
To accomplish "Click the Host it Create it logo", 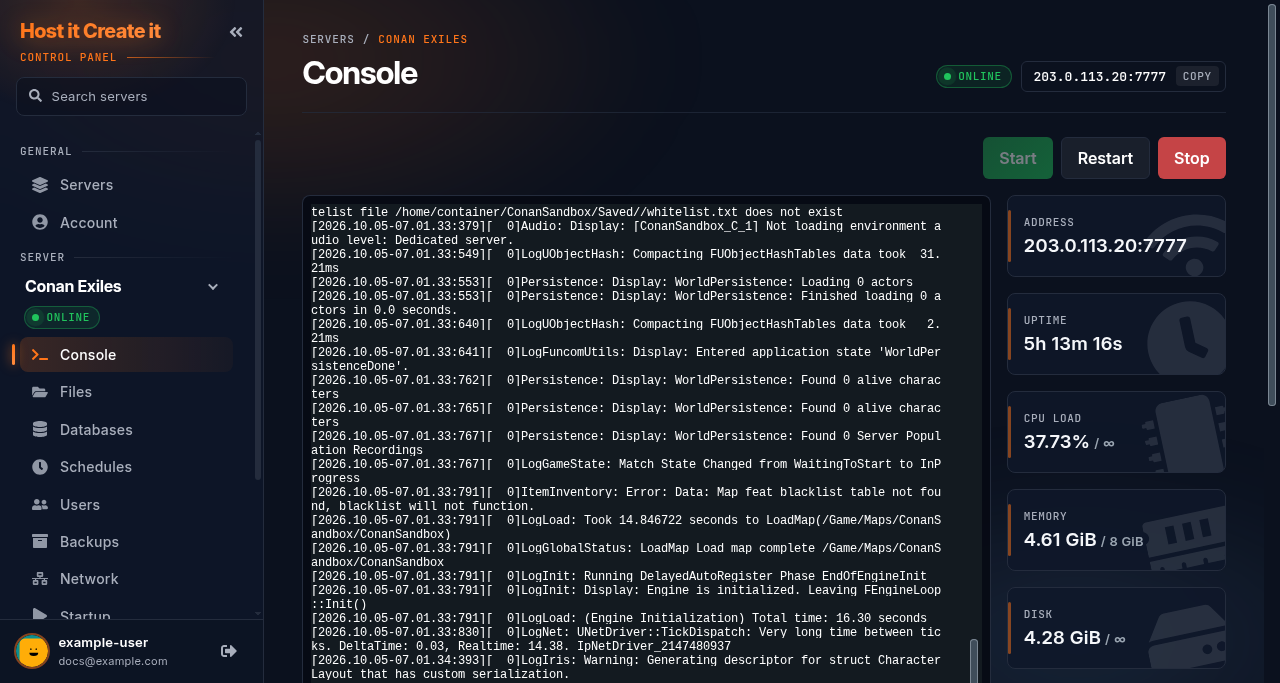I will point(90,31).
